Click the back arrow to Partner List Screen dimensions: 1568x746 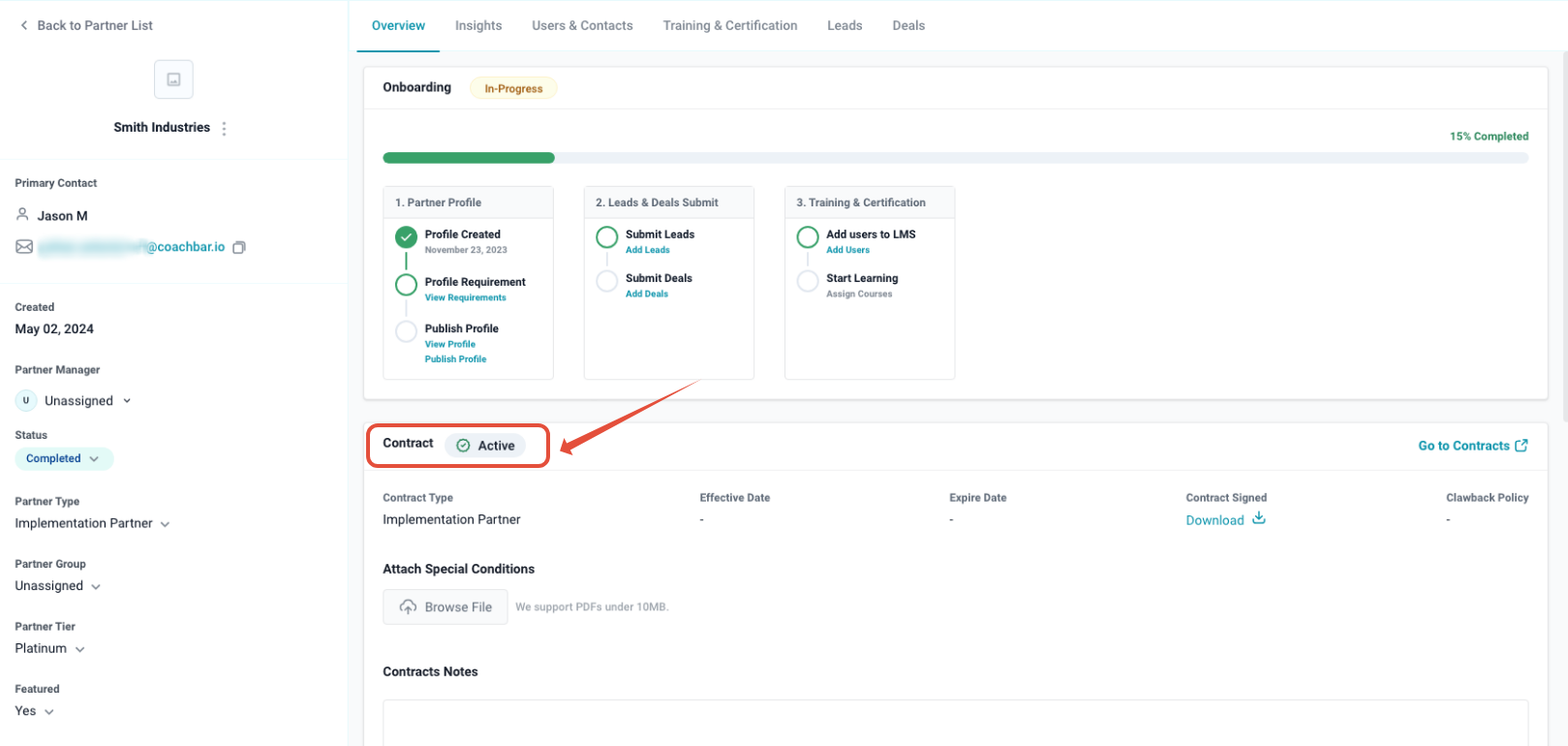(x=24, y=25)
